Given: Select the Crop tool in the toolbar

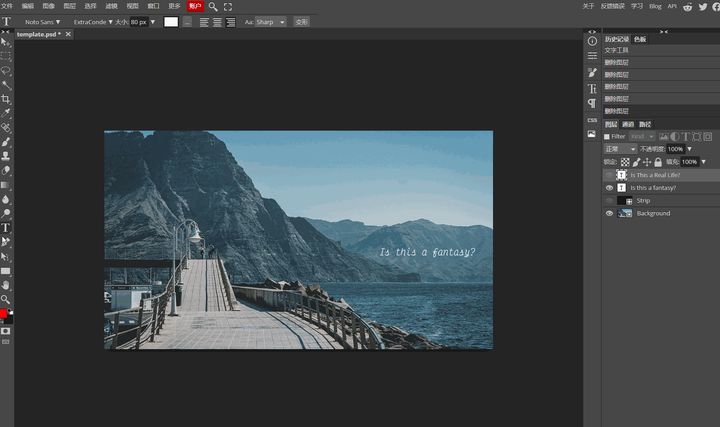Looking at the screenshot, I should [6, 99].
